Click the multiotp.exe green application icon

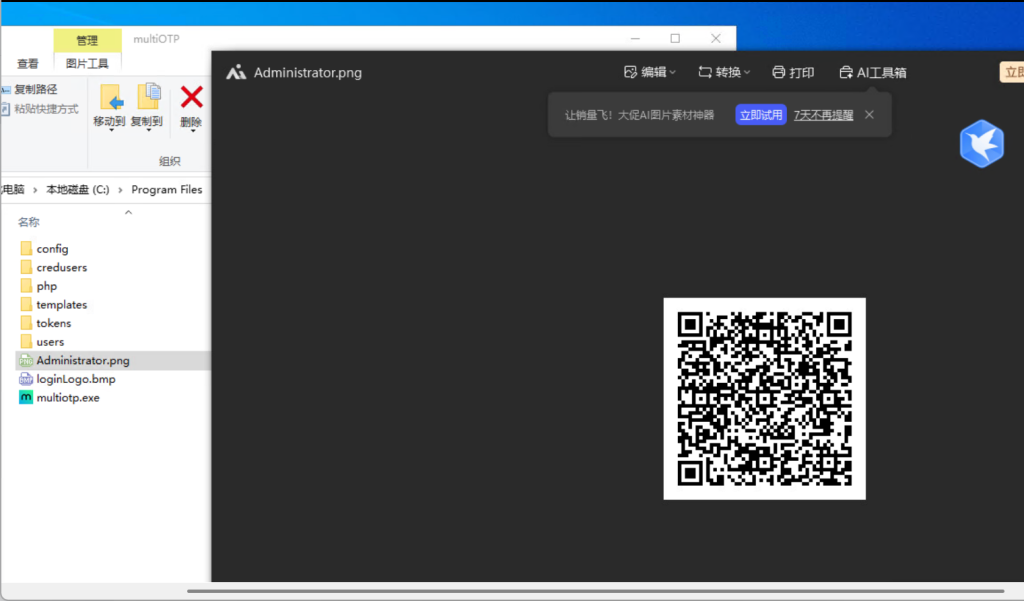pyautogui.click(x=25, y=397)
